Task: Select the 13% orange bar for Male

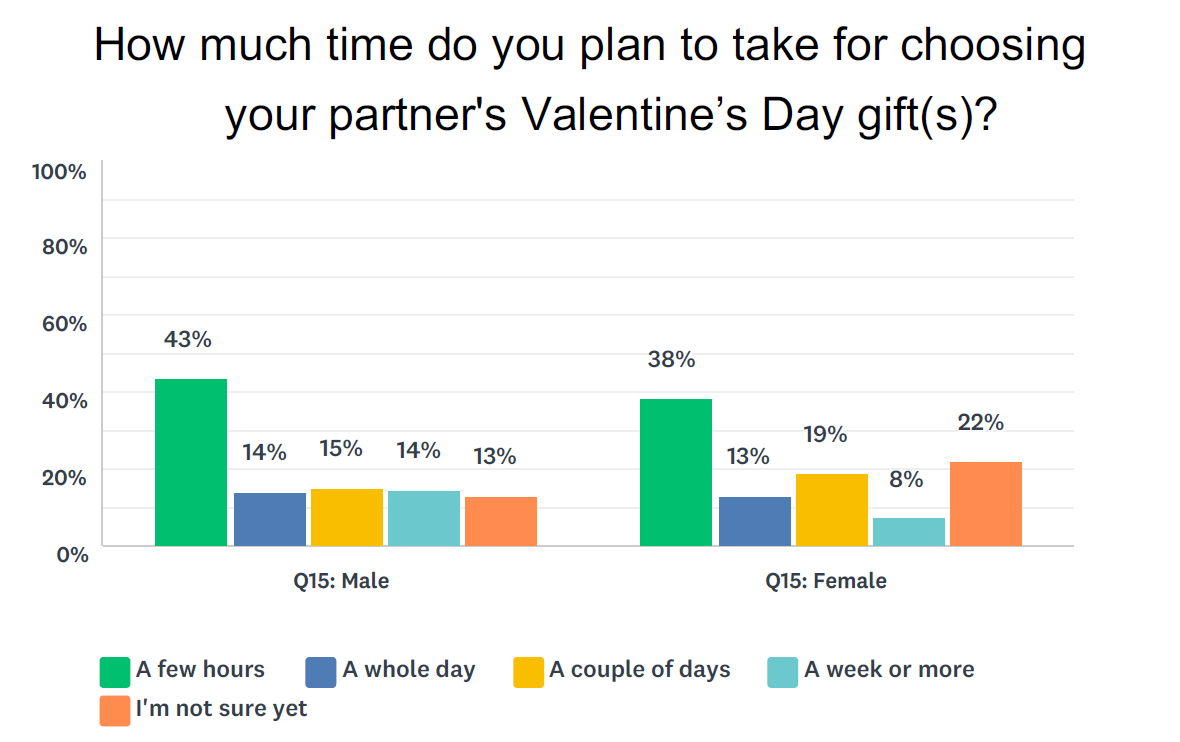Action: 501,522
